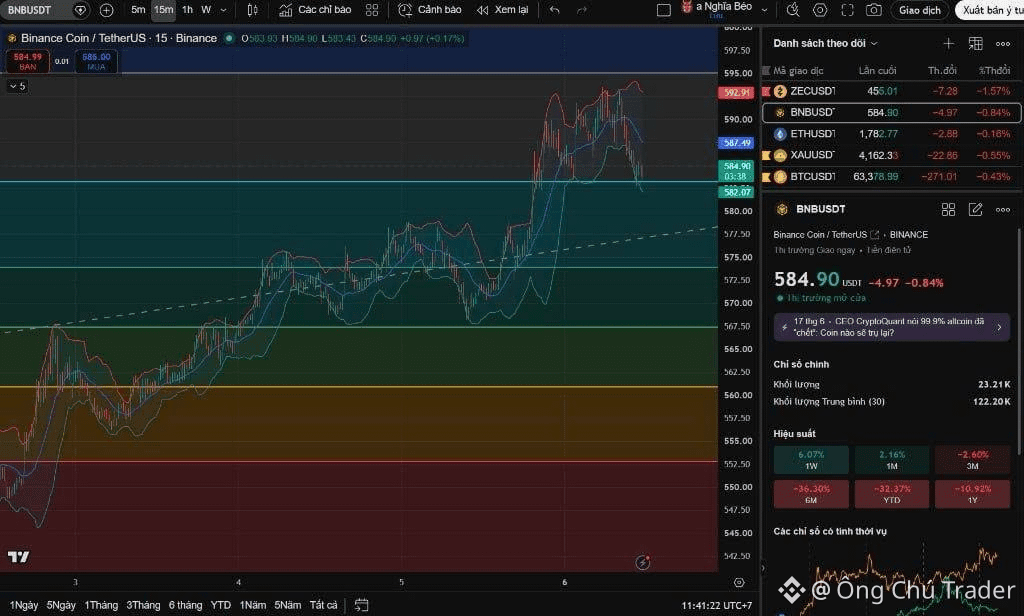
Task: Expand the Danh sách theo dõi dropdown
Action: (825, 43)
